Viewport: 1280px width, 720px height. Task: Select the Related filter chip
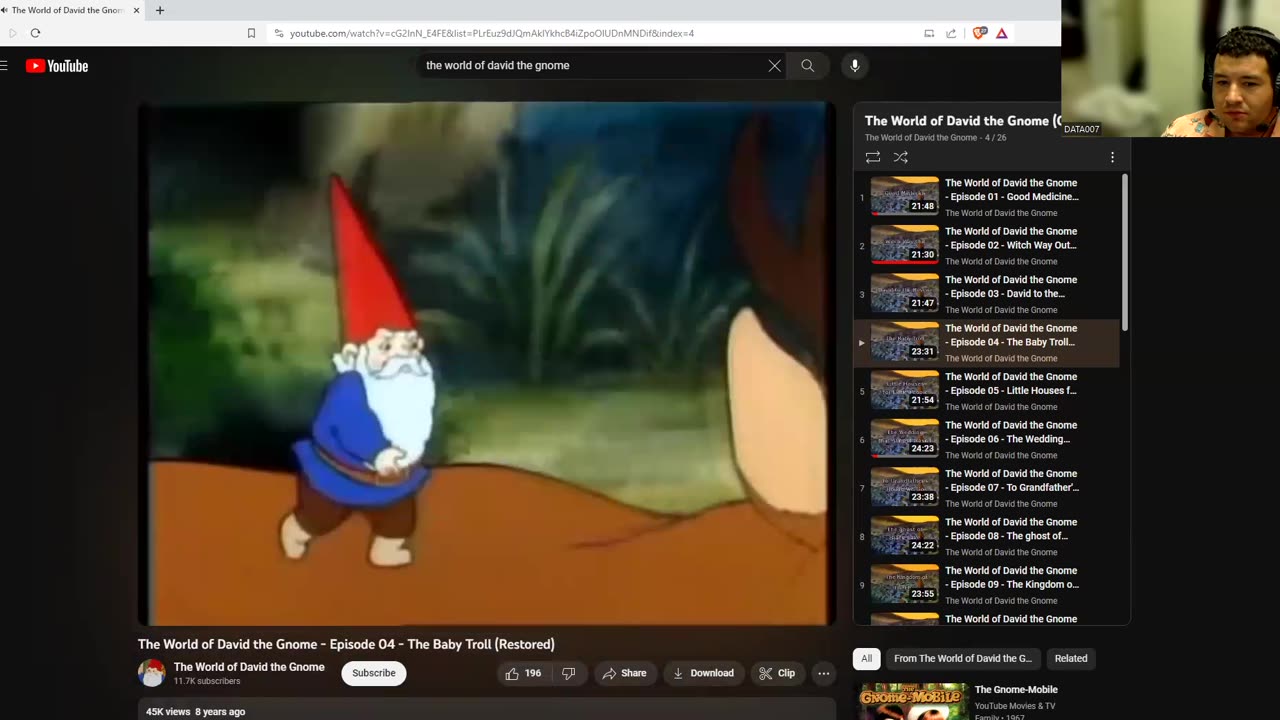point(1071,658)
